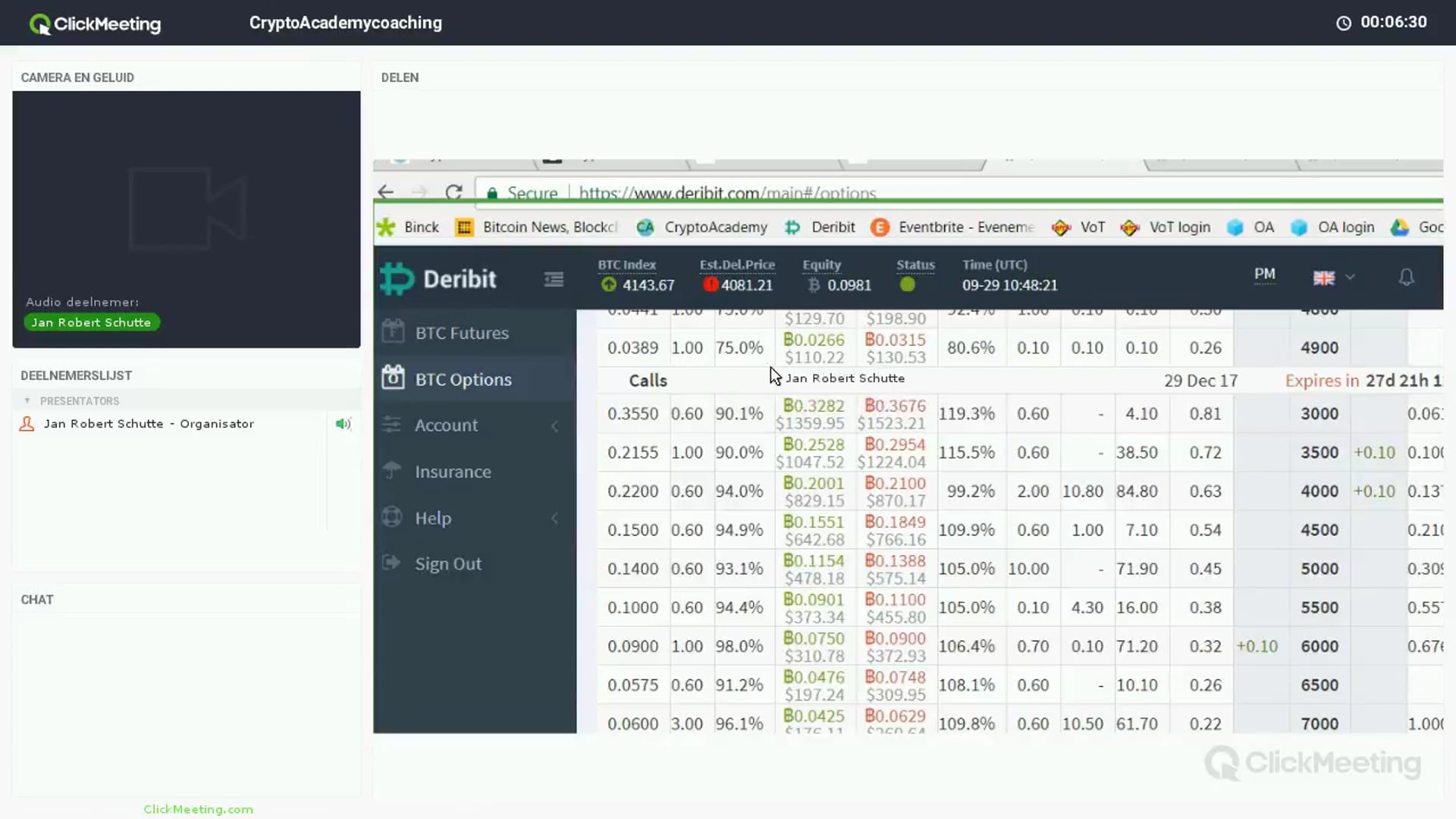Click the PM label in Deribit header
Image resolution: width=1456 pixels, height=819 pixels.
(x=1264, y=274)
